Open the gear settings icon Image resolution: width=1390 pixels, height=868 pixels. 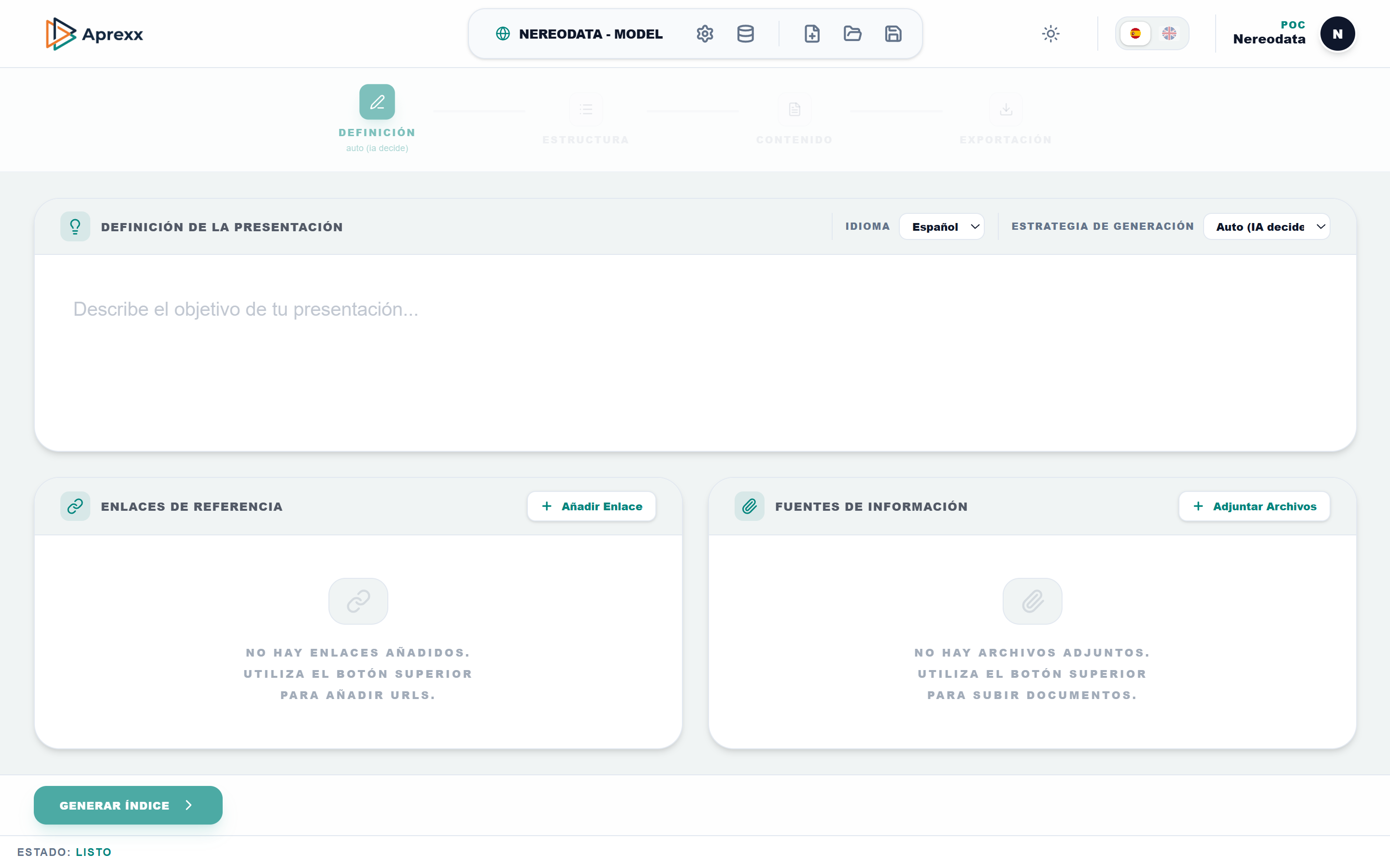tap(705, 34)
